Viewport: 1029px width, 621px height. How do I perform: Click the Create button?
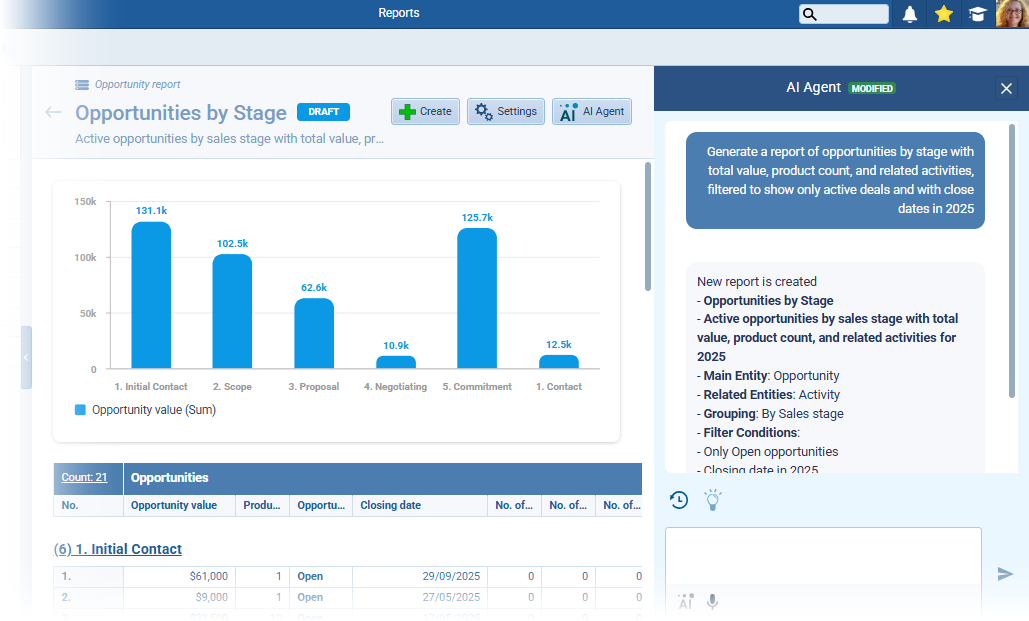point(425,112)
